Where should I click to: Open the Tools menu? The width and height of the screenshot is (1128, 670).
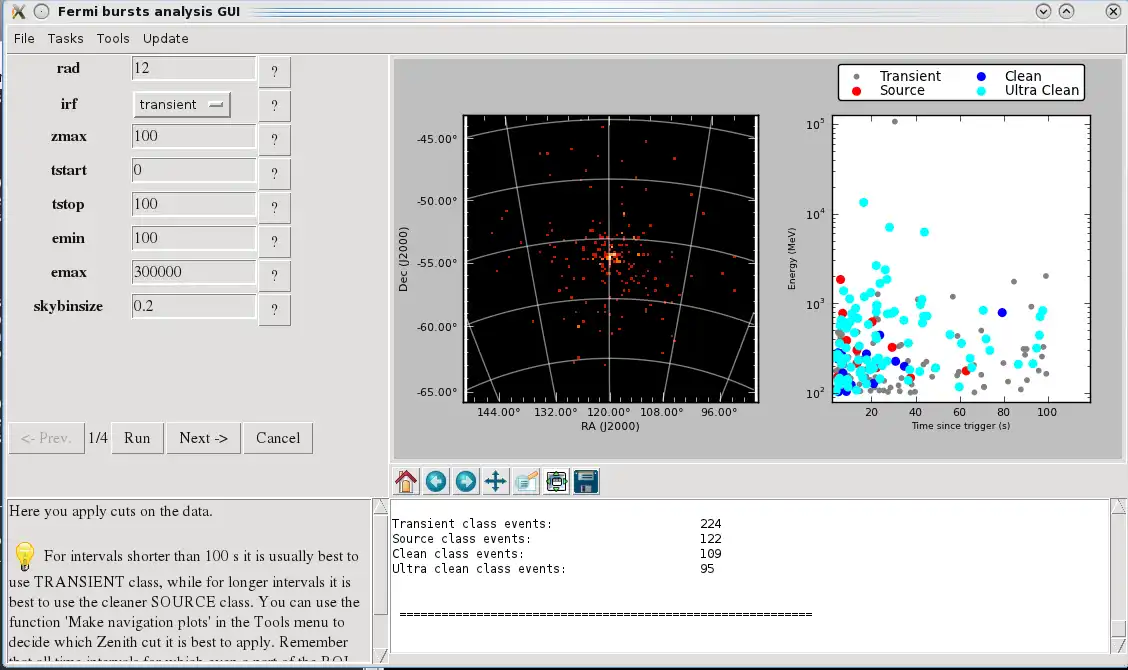coord(113,39)
